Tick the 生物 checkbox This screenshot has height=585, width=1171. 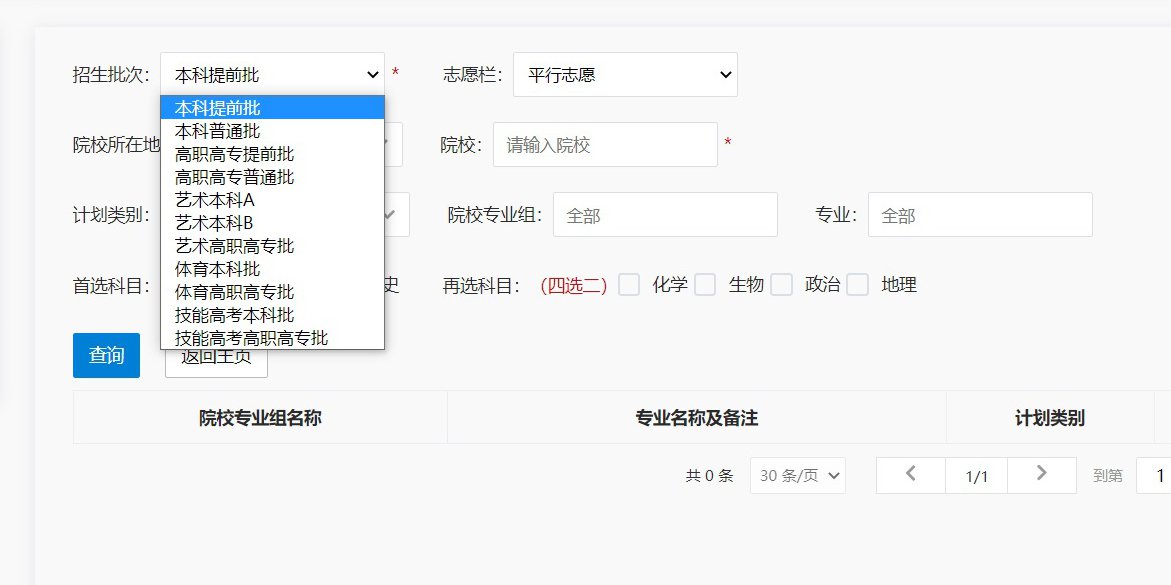pyautogui.click(x=705, y=285)
